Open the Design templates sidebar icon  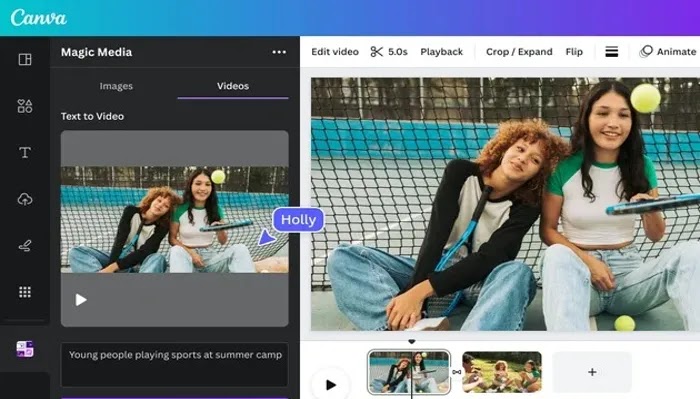(x=25, y=59)
